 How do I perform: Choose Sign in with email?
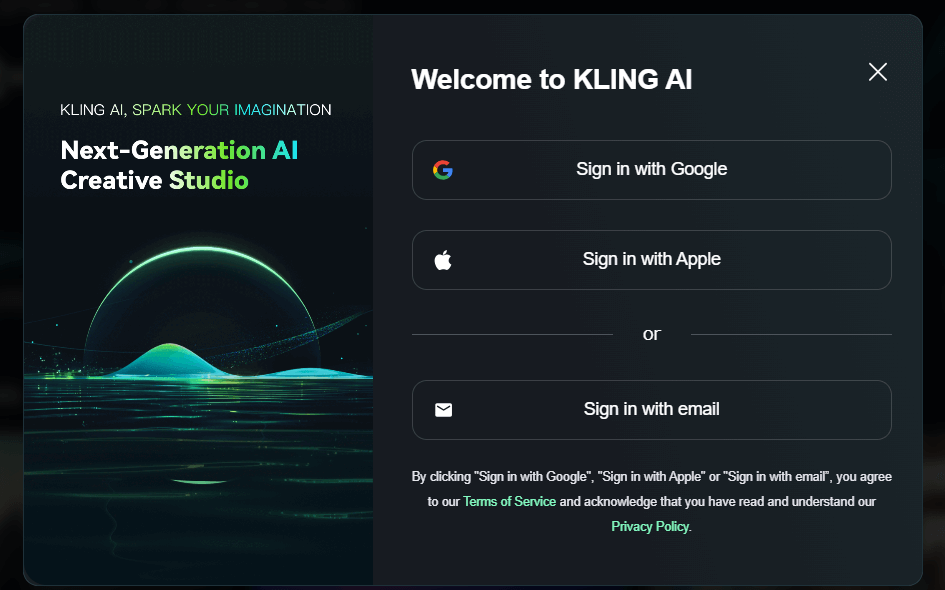[651, 410]
